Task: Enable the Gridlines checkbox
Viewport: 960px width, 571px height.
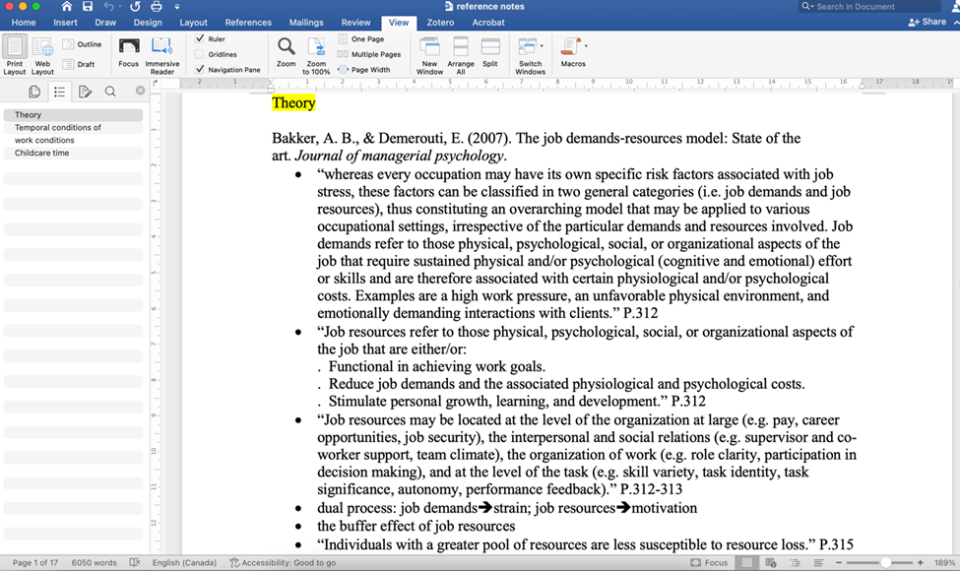Action: (x=200, y=54)
